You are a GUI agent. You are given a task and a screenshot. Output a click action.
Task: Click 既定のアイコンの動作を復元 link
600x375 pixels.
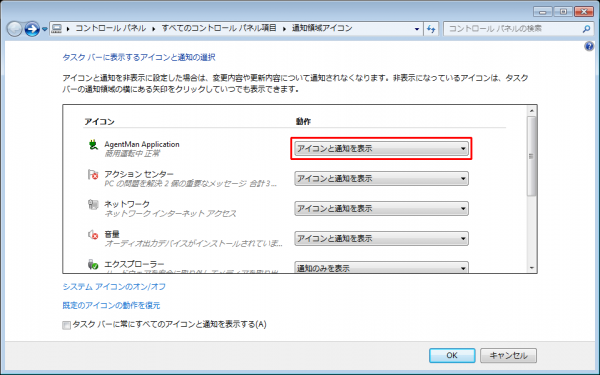point(111,305)
